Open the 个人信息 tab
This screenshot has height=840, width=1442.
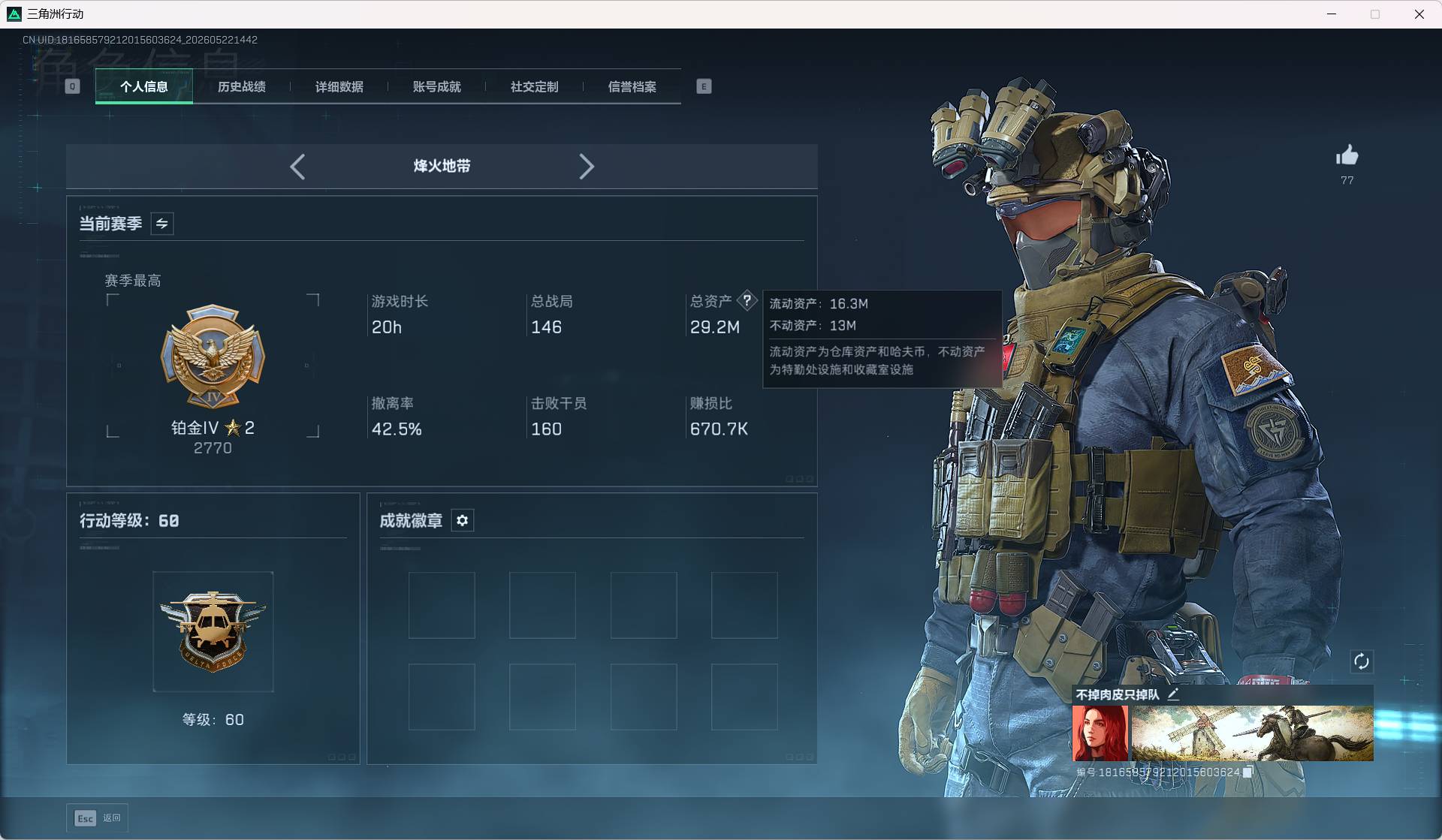(x=143, y=86)
